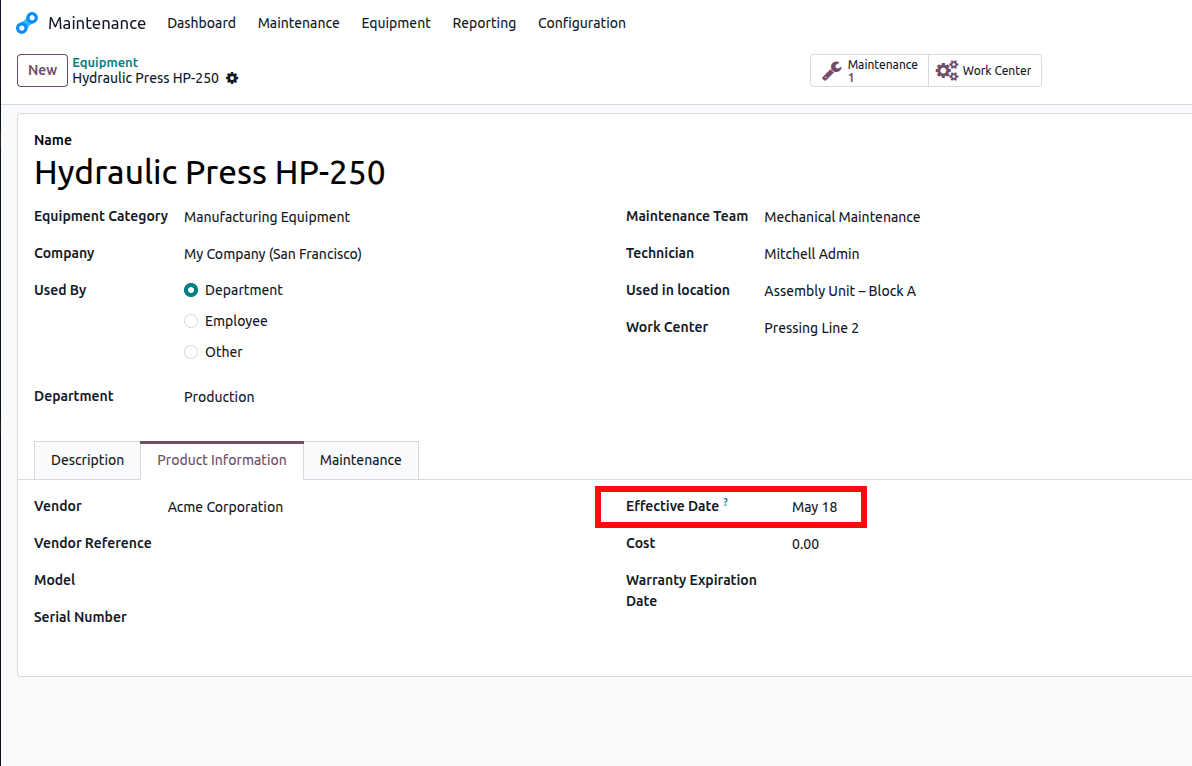Click the Maintenance Team label
The width and height of the screenshot is (1192, 766).
pos(687,217)
